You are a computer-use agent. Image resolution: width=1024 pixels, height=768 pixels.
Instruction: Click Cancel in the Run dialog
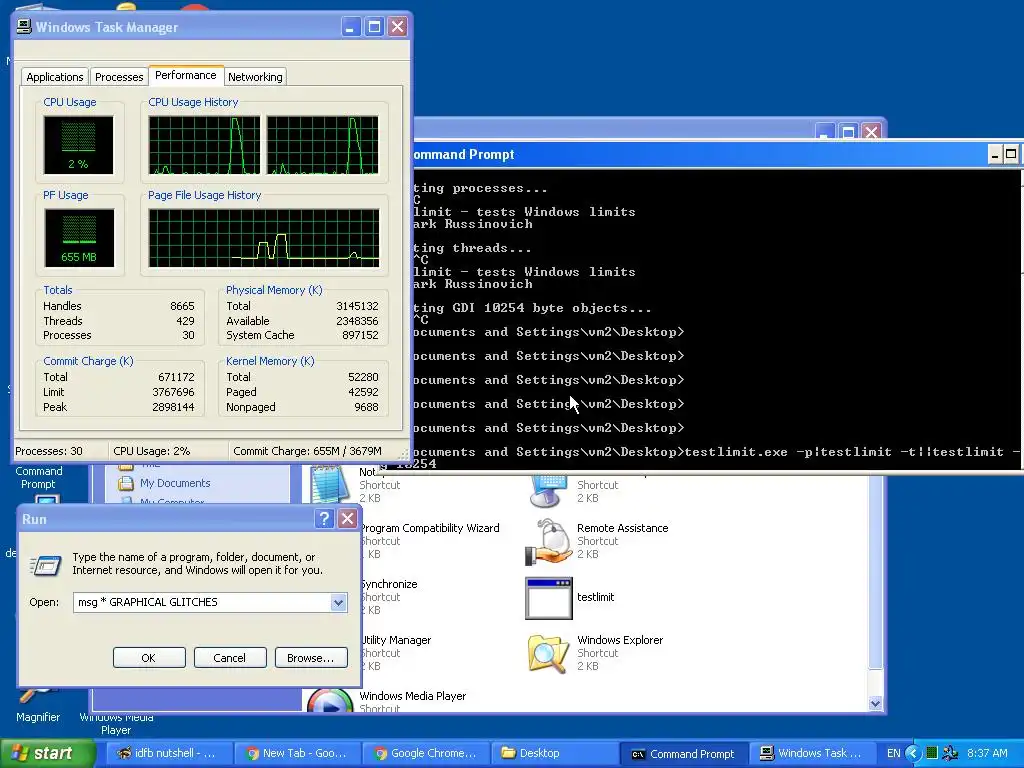click(x=230, y=658)
